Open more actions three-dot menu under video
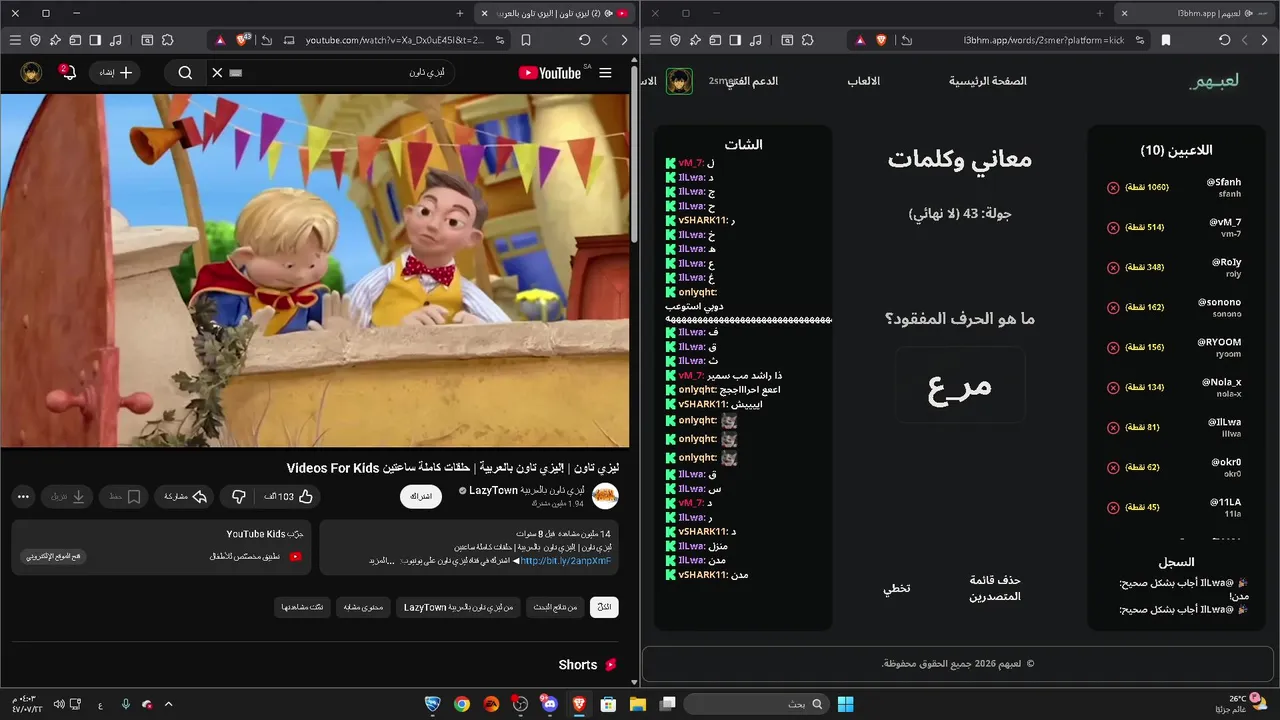This screenshot has height=720, width=1280. point(24,496)
